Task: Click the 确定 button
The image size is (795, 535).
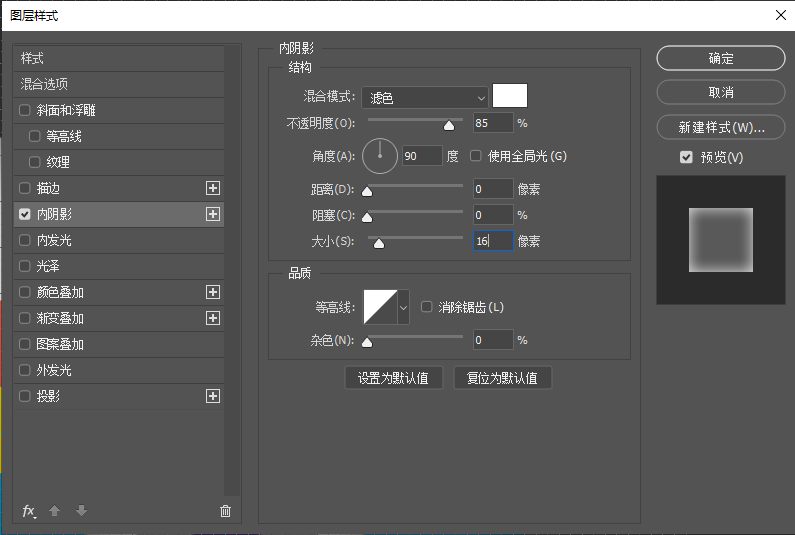Action: (x=720, y=58)
